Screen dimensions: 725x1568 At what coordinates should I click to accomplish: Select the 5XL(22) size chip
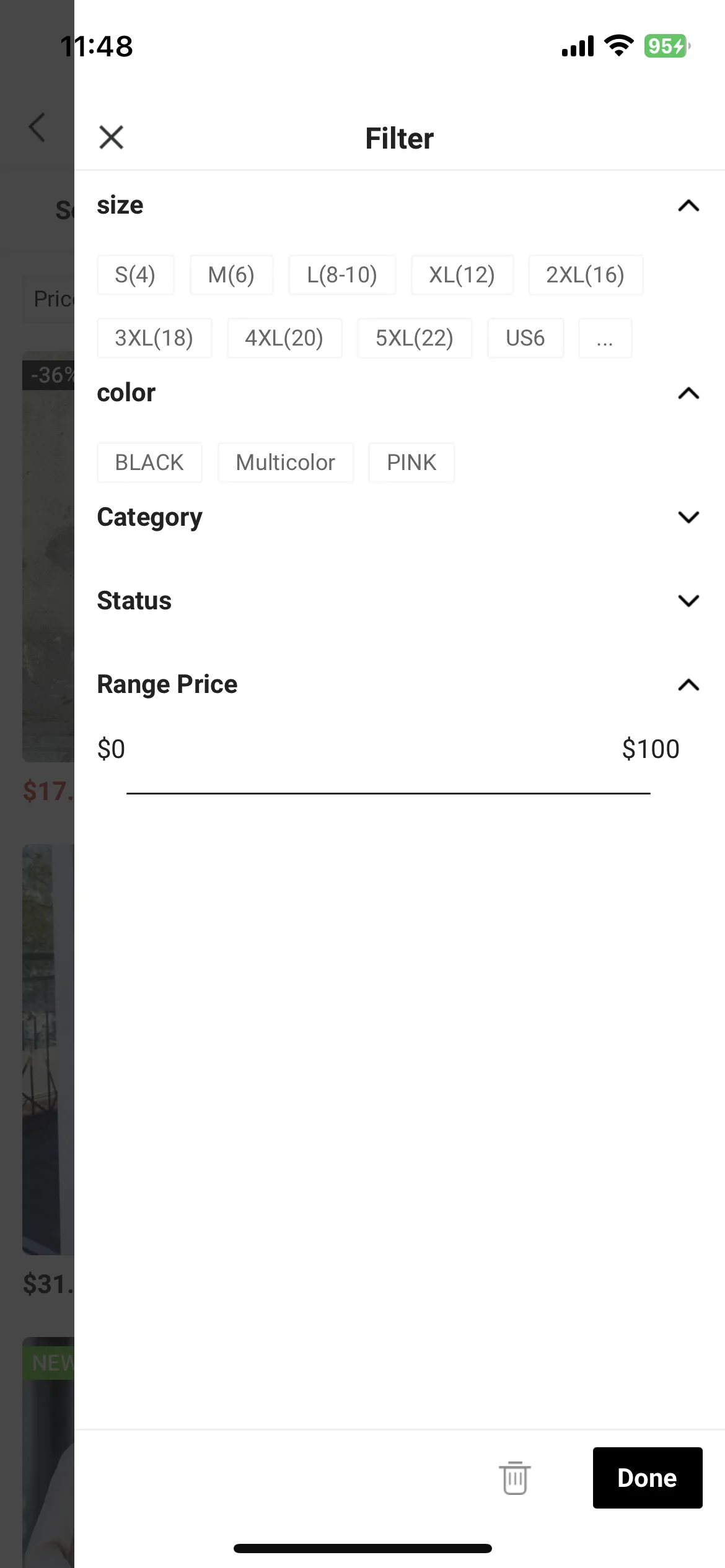click(x=415, y=338)
